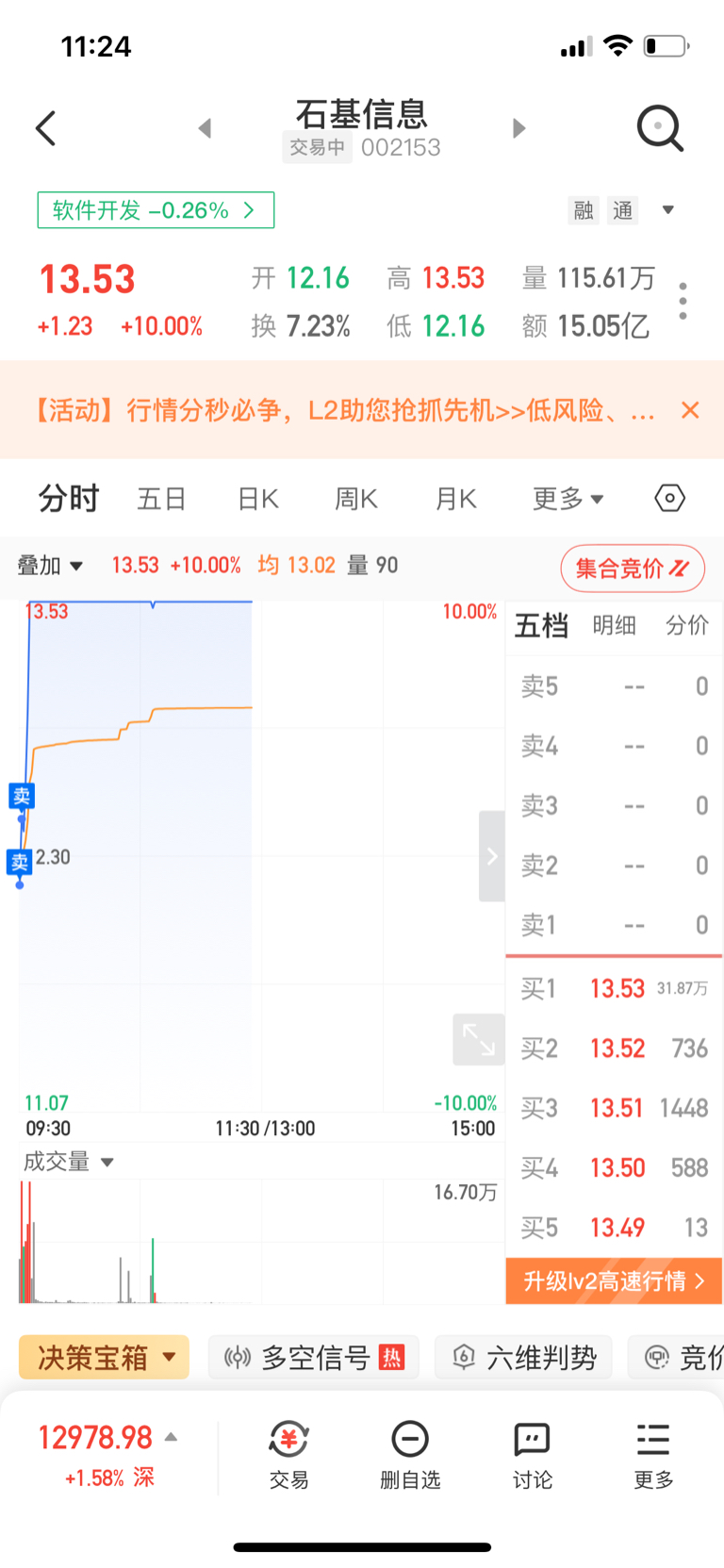
Task: Tap the 买4 13.50 bid row
Action: pyautogui.click(x=614, y=1167)
